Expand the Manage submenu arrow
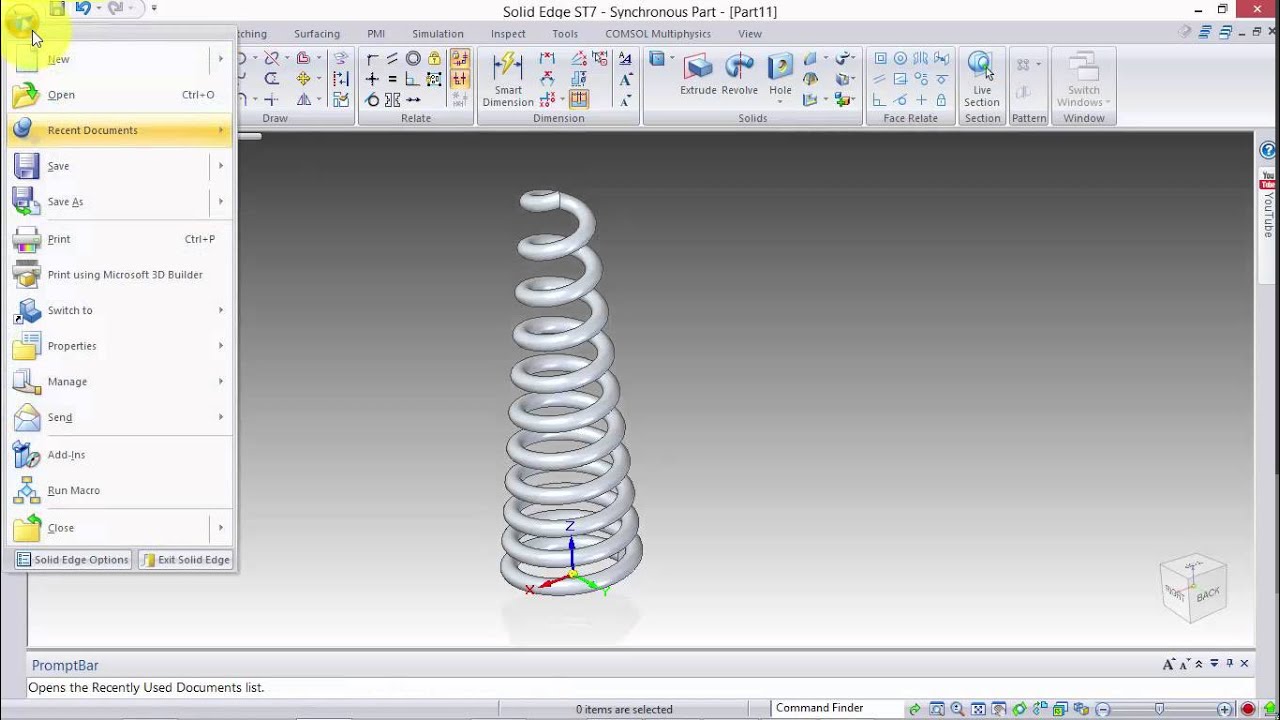Image resolution: width=1280 pixels, height=720 pixels. [221, 382]
